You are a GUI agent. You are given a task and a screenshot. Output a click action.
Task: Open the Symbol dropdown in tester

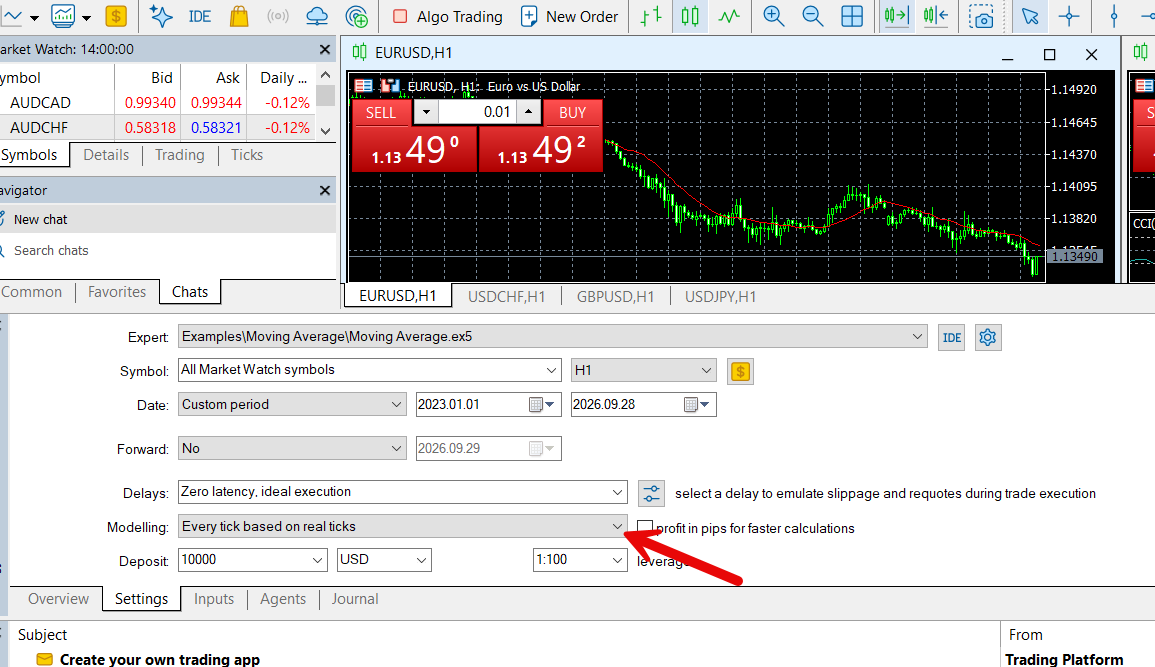[551, 370]
